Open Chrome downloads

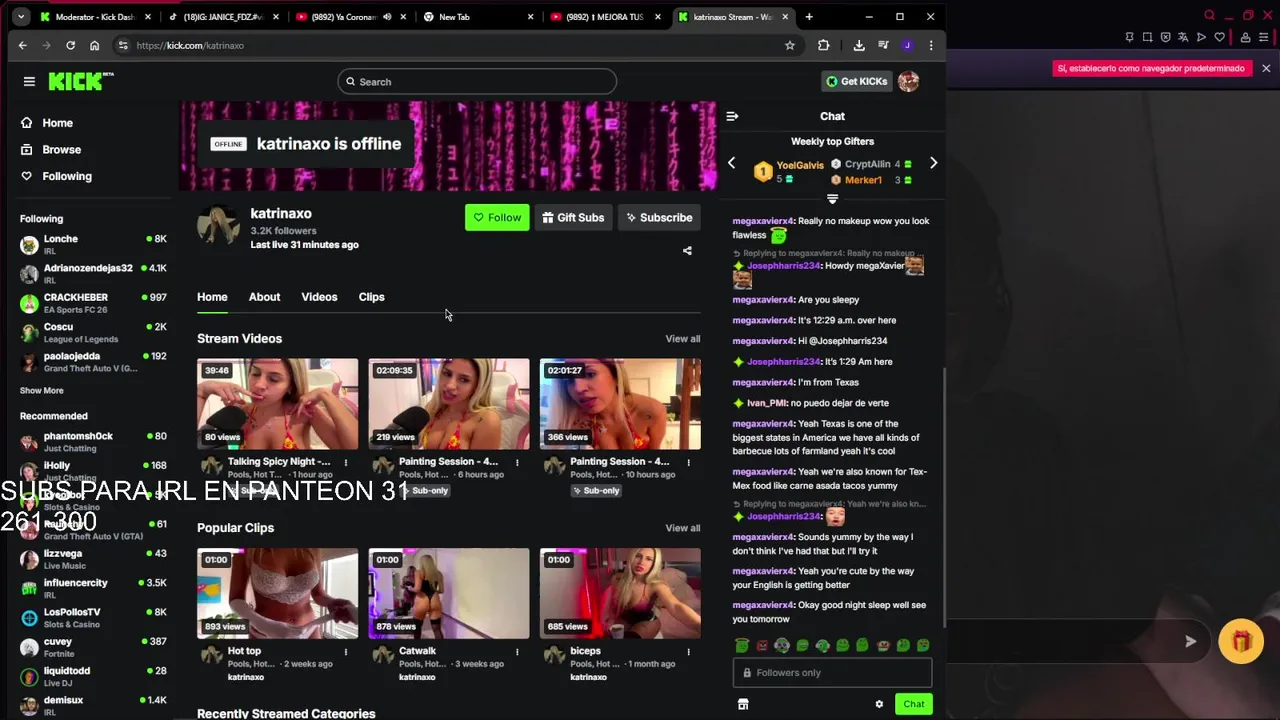[x=859, y=45]
